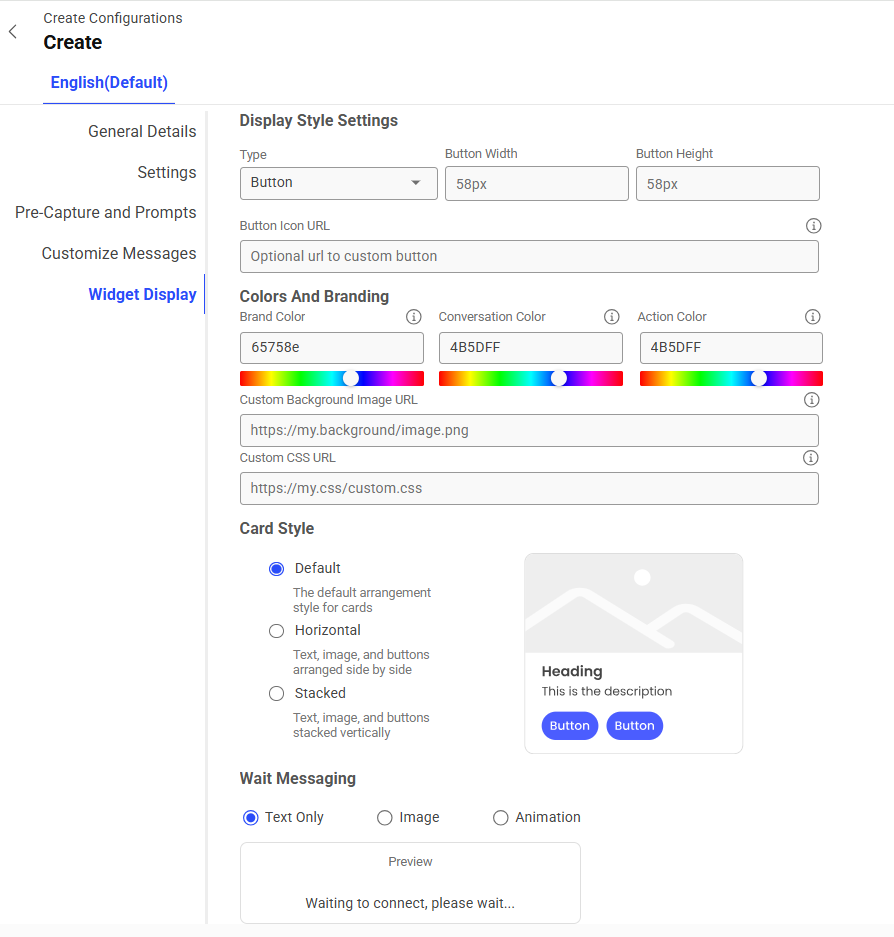Edit Brand Color hex value 65758e
The width and height of the screenshot is (894, 937).
tap(332, 348)
